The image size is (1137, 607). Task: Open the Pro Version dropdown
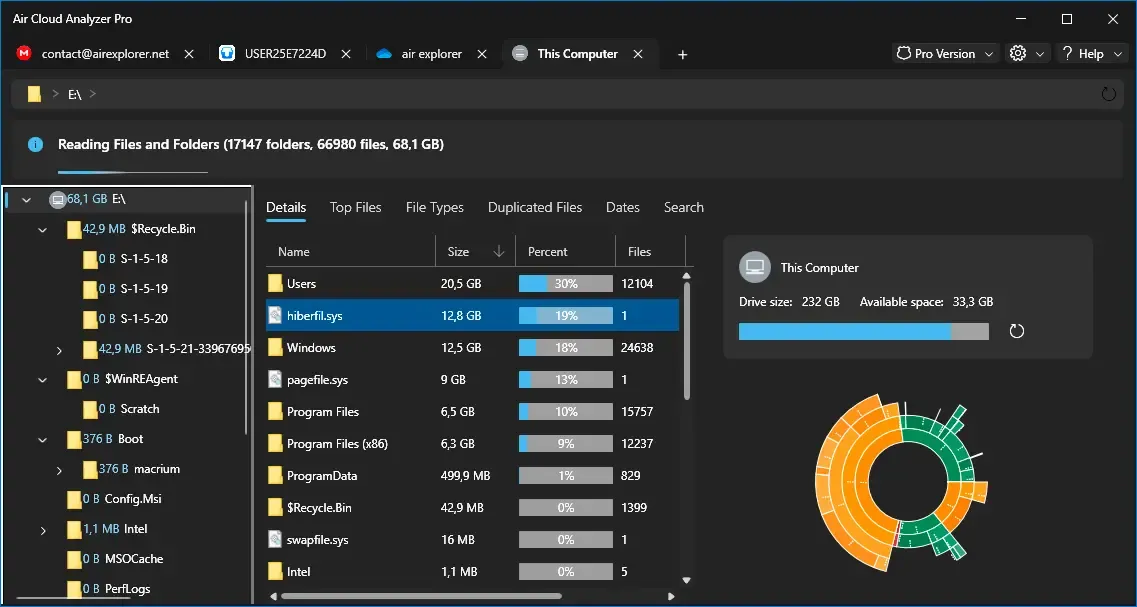coord(946,54)
